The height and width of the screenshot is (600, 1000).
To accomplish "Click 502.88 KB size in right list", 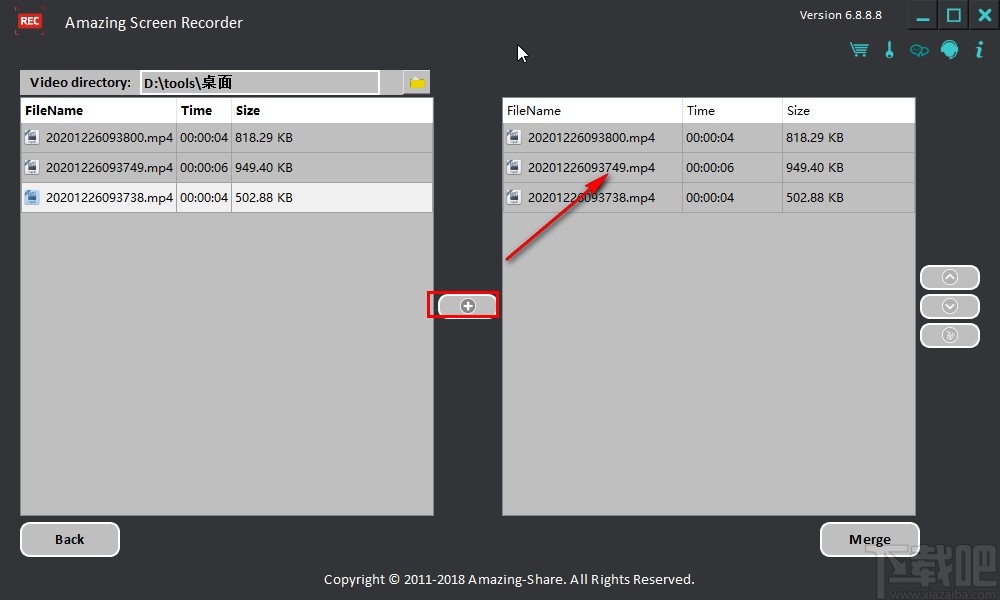I will click(x=814, y=198).
